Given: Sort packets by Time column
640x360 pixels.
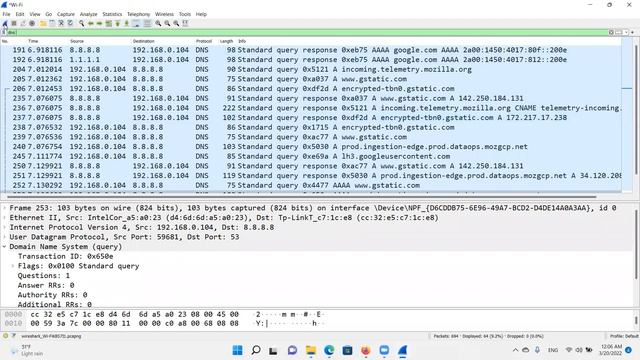Looking at the screenshot, I should coord(33,41).
